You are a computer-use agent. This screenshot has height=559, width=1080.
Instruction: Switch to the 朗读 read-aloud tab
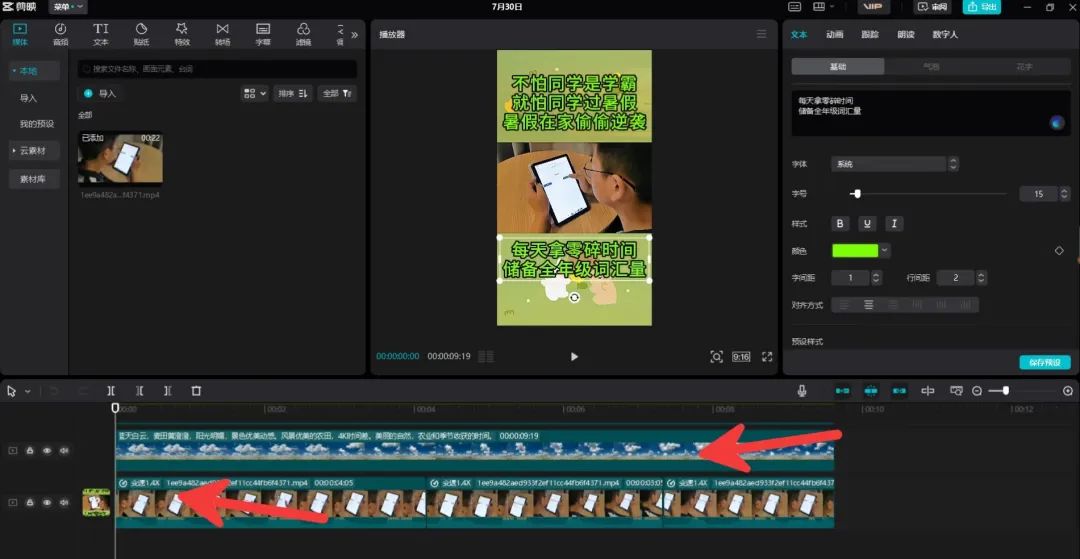905,34
